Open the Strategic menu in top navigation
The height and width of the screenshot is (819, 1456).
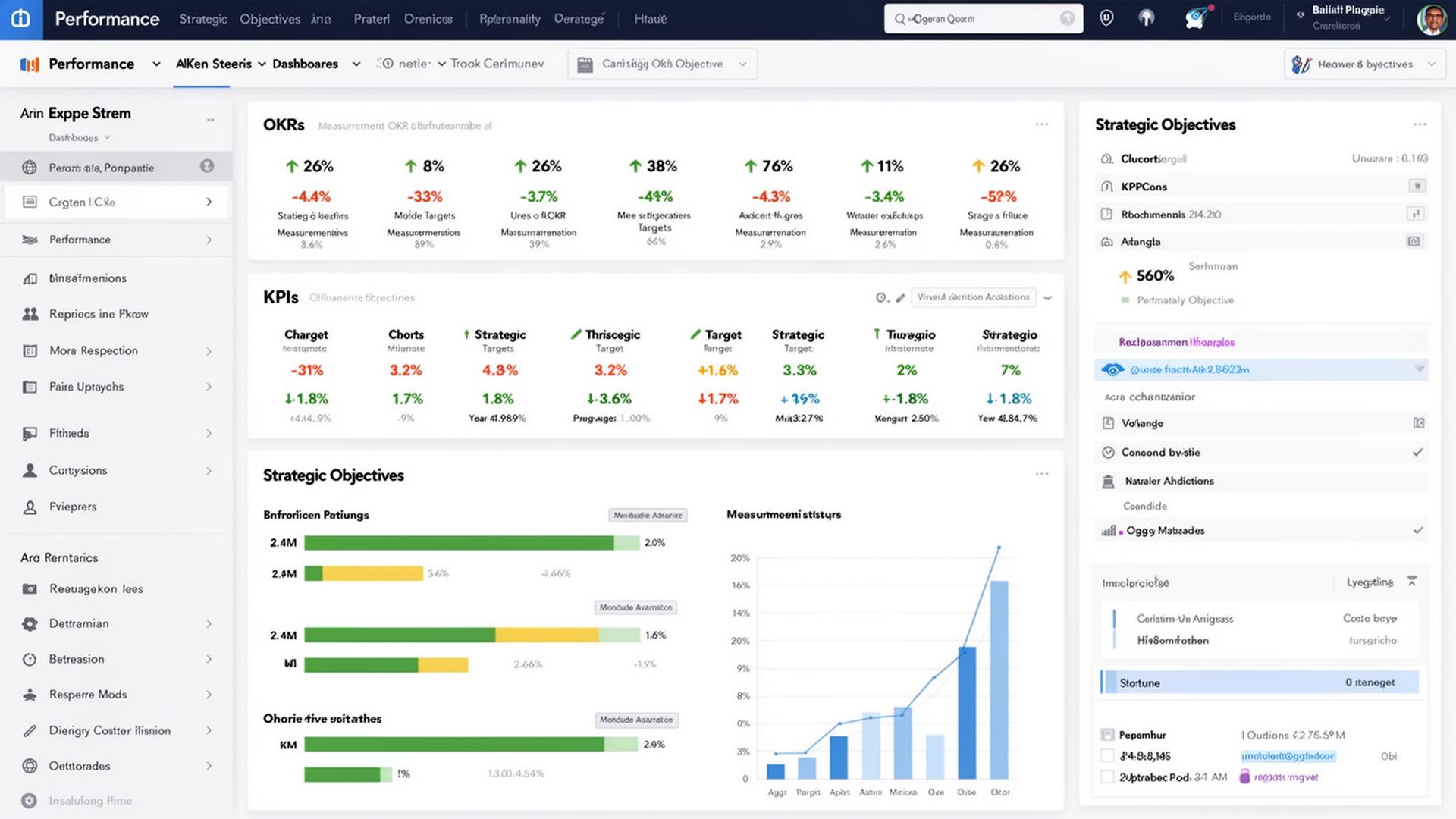point(203,19)
